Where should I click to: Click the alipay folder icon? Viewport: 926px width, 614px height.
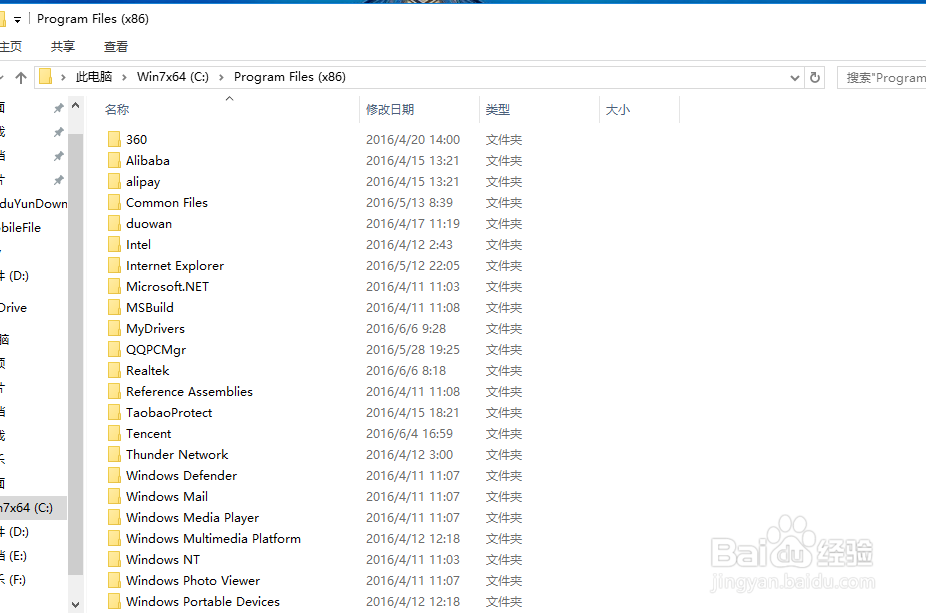[115, 181]
